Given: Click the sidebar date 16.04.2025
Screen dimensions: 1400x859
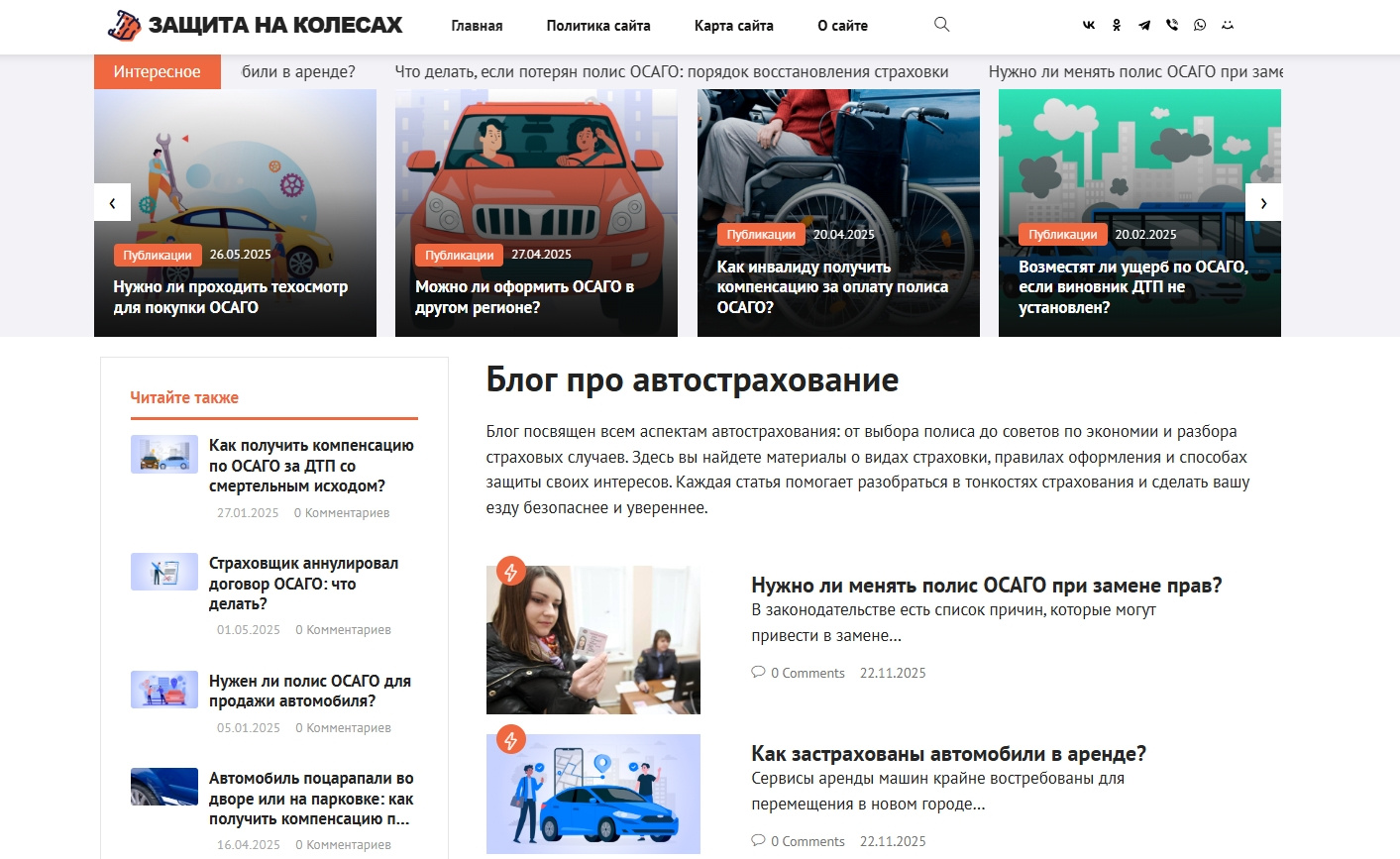Looking at the screenshot, I should pyautogui.click(x=249, y=845).
